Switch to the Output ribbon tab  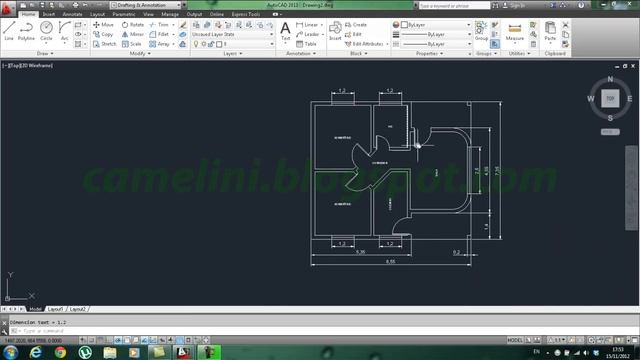[194, 14]
